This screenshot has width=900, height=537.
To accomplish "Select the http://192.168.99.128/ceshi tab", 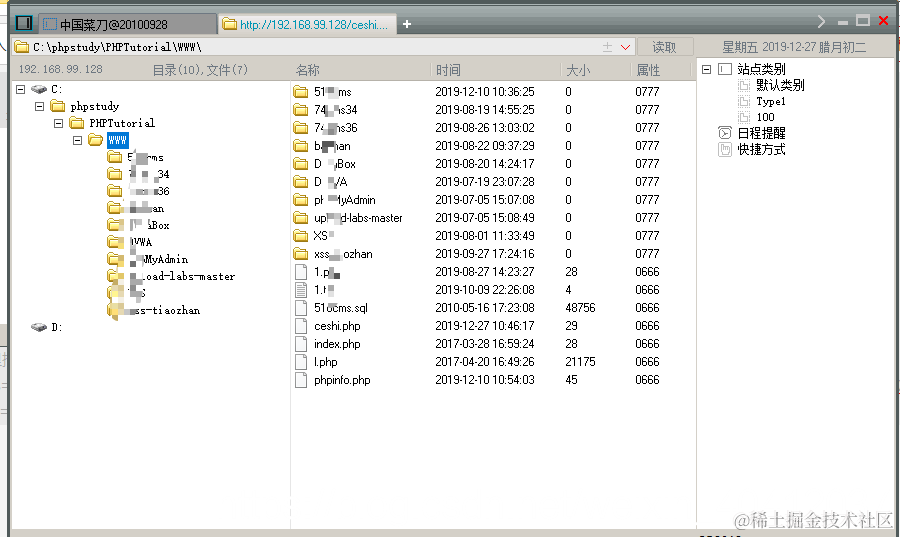I will (x=308, y=25).
